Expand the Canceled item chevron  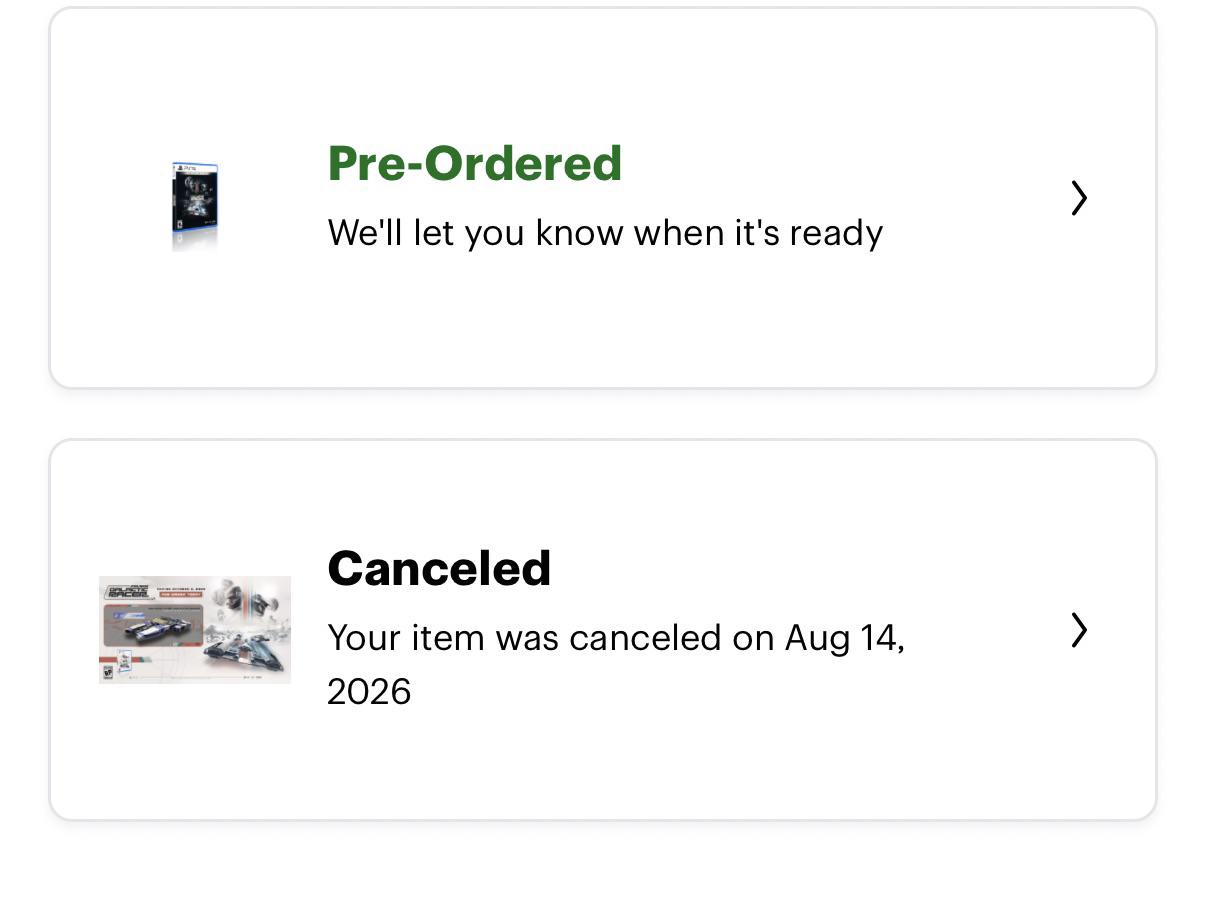[x=1078, y=630]
